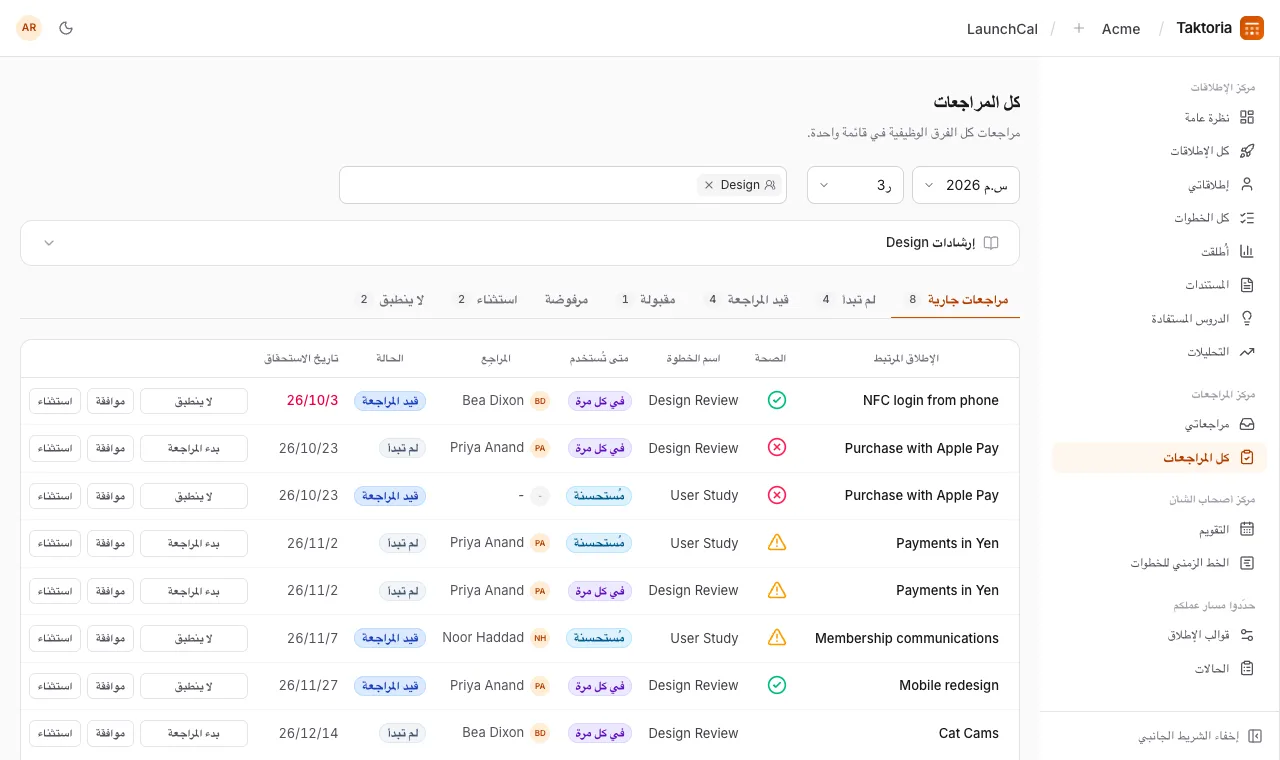The image size is (1280, 760).
Task: Switch to لا ينطبق tab
Action: point(391,300)
